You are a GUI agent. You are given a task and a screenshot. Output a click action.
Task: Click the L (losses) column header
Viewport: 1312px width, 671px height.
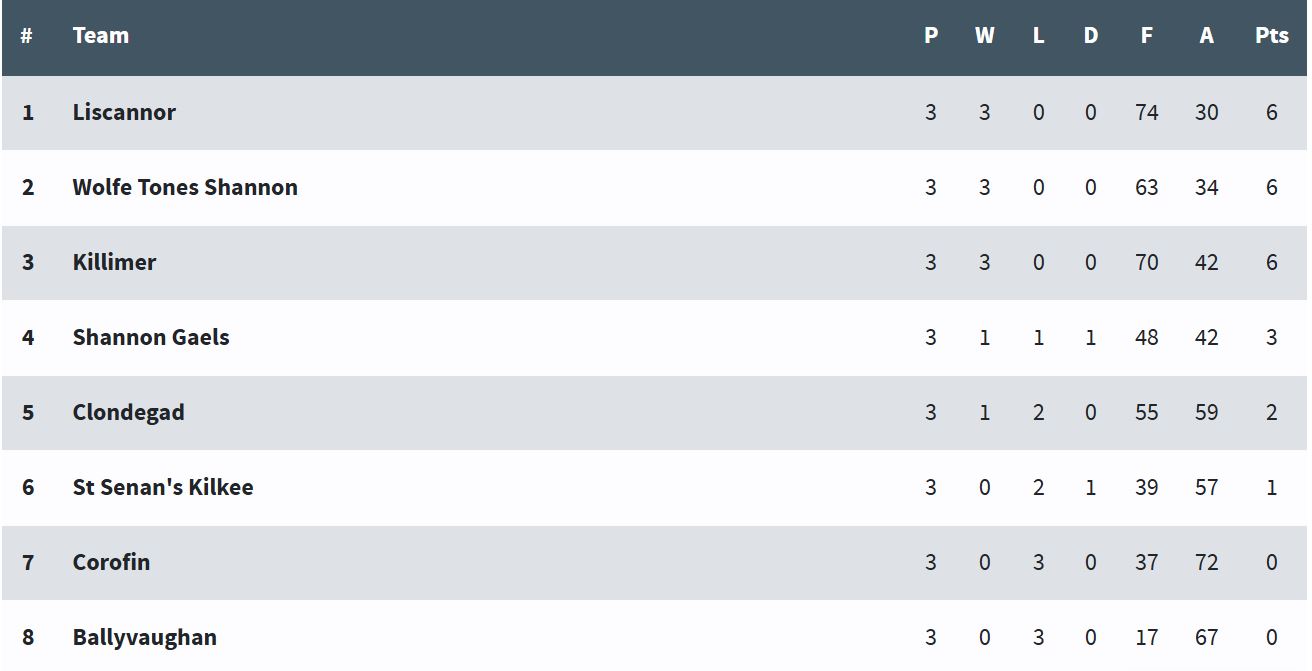point(1038,36)
